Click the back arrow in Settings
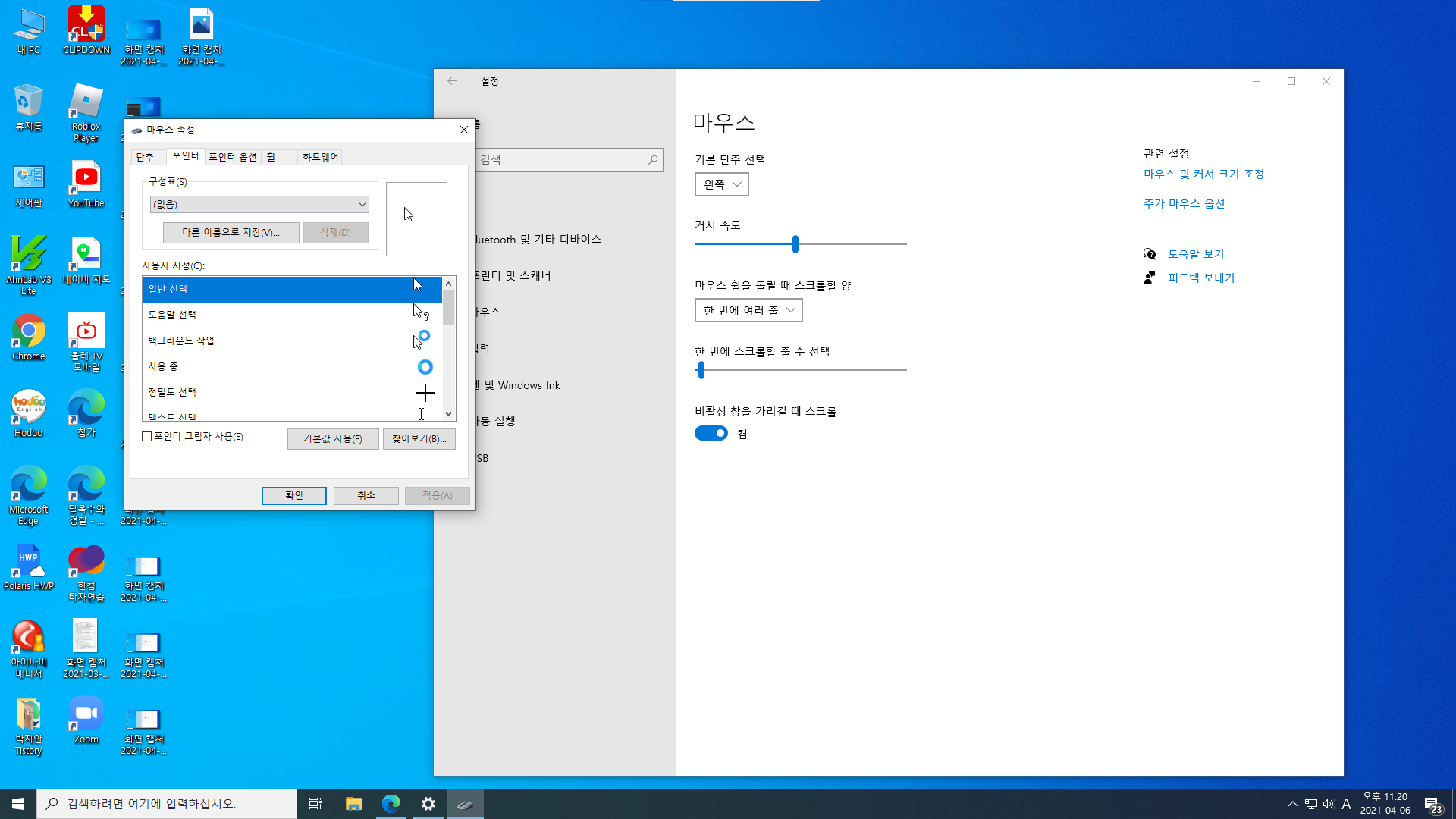The height and width of the screenshot is (819, 1456). [x=452, y=81]
